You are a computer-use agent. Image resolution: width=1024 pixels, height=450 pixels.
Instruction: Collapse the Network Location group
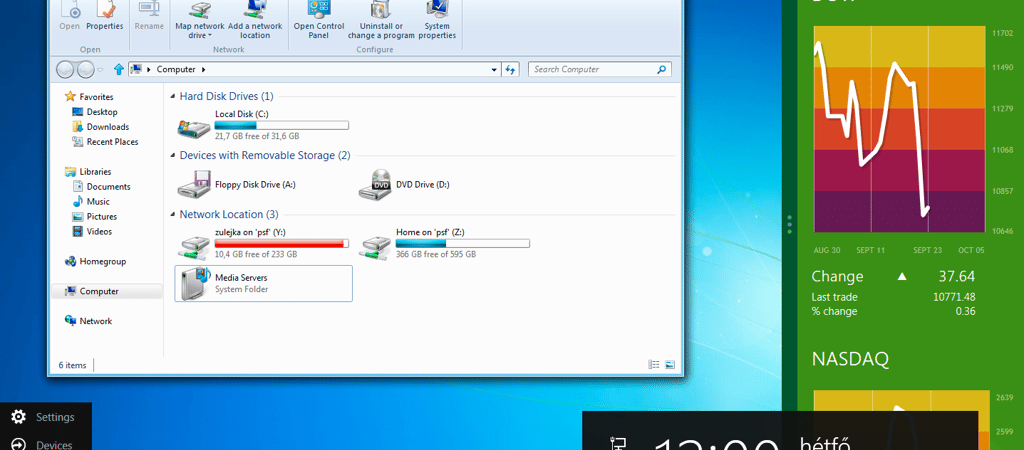pyautogui.click(x=170, y=215)
